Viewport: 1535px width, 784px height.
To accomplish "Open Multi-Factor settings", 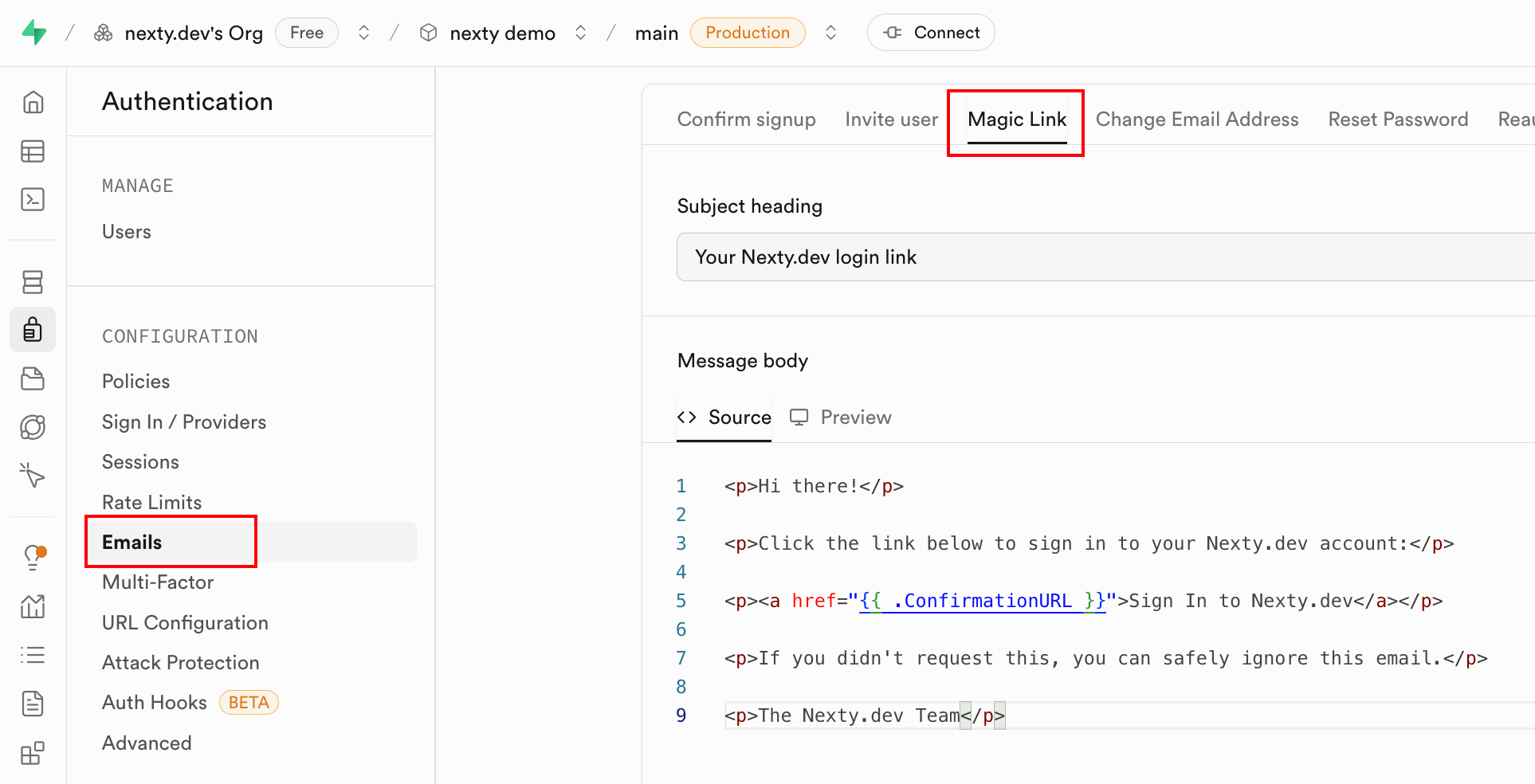I will [158, 582].
